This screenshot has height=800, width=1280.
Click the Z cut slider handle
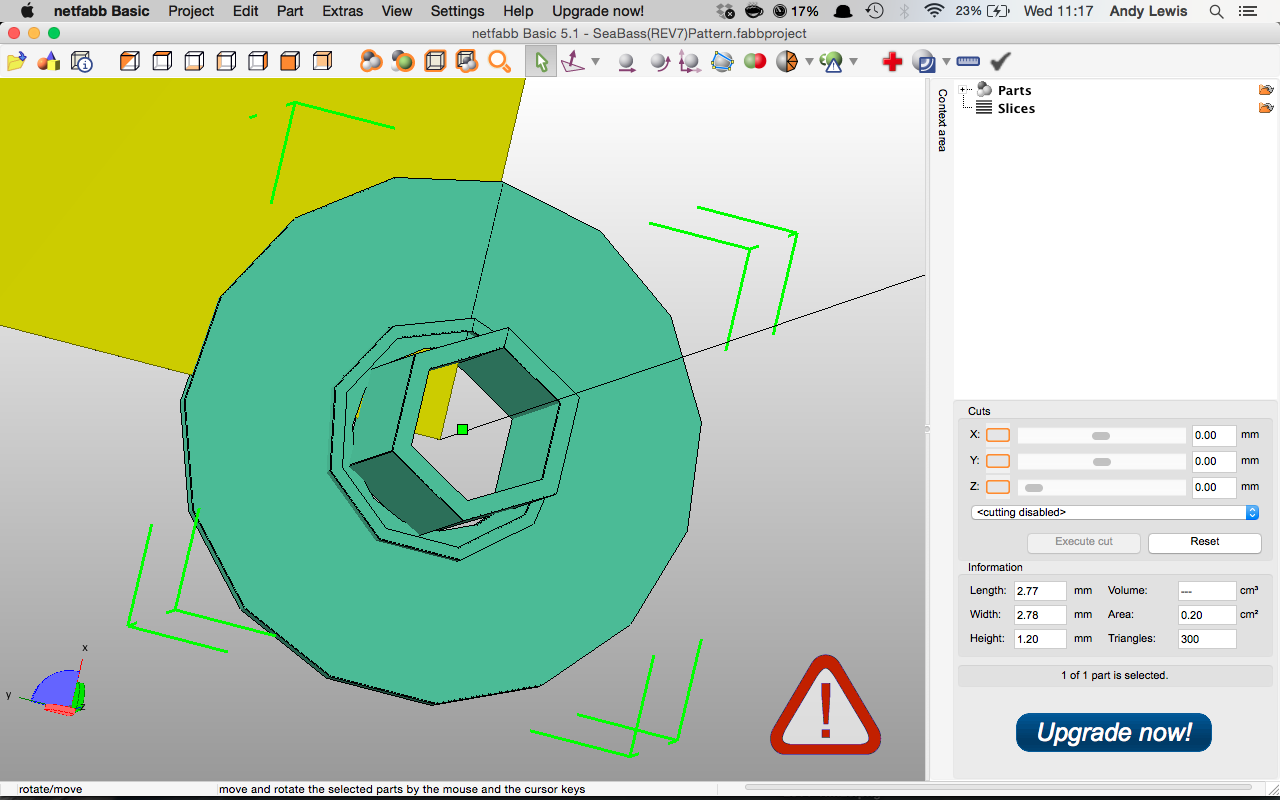(x=1034, y=488)
